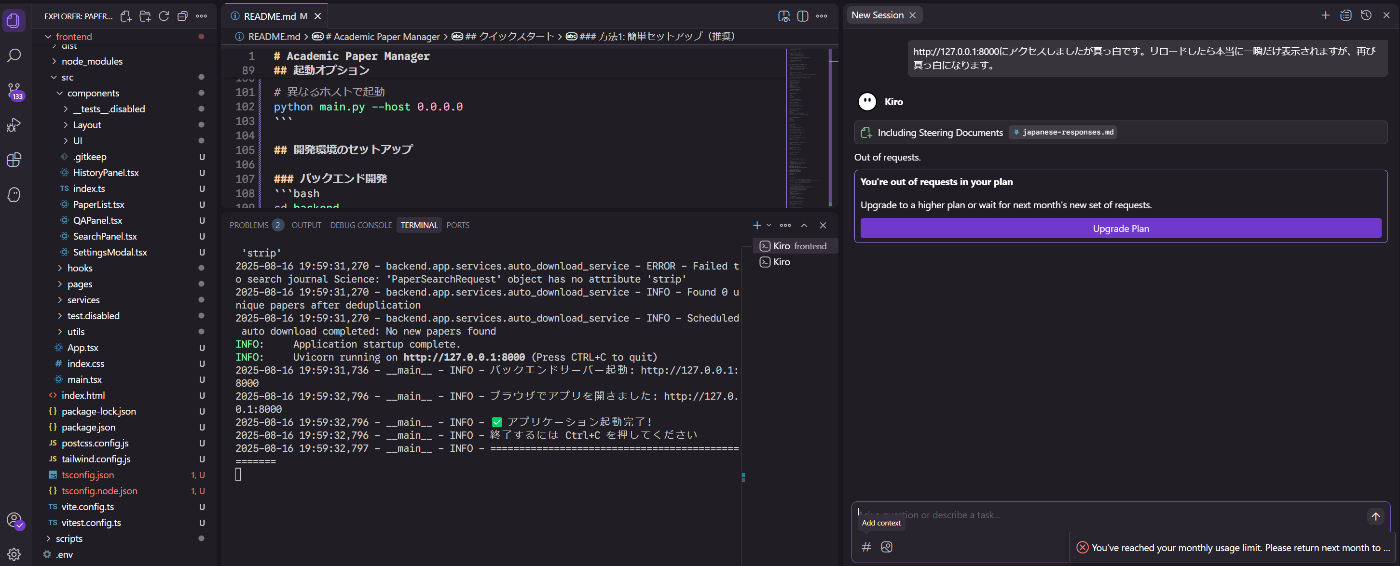Open terminal panel more actions
The height and width of the screenshot is (566, 1400).
(x=786, y=225)
